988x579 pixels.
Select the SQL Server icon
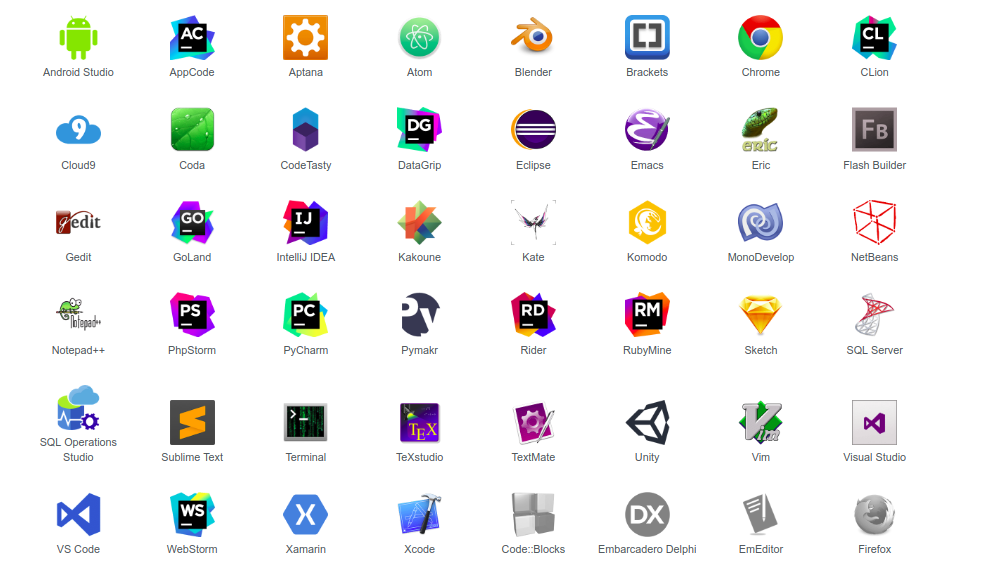coord(875,314)
